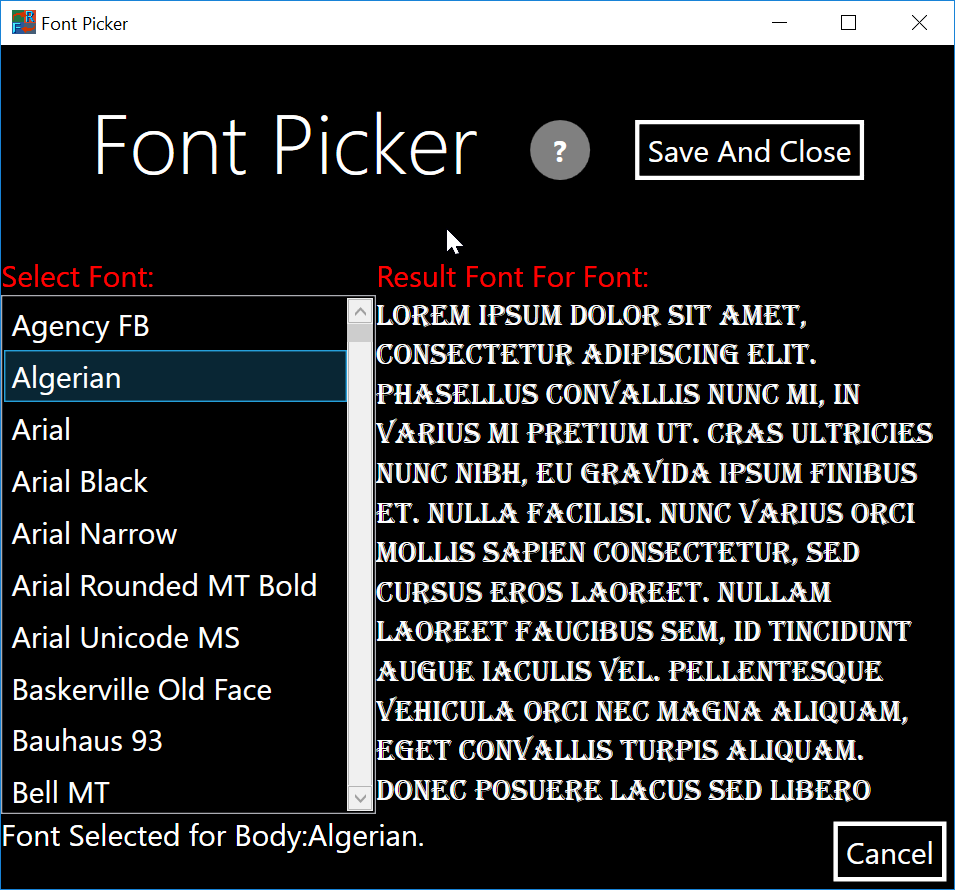Close the Font Picker window
Screen dimensions: 955x890
pyautogui.click(x=919, y=23)
